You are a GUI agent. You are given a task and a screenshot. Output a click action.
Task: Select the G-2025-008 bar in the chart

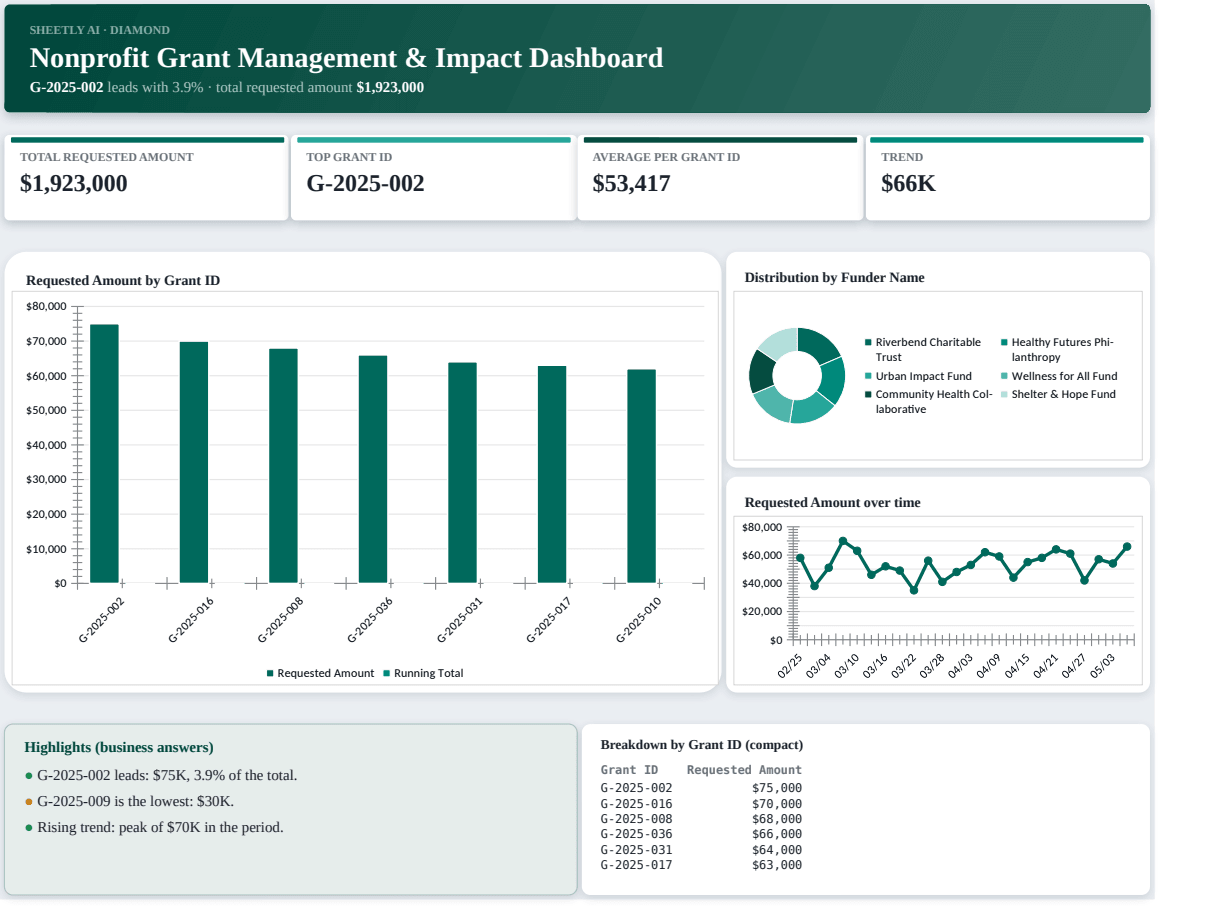pos(283,465)
